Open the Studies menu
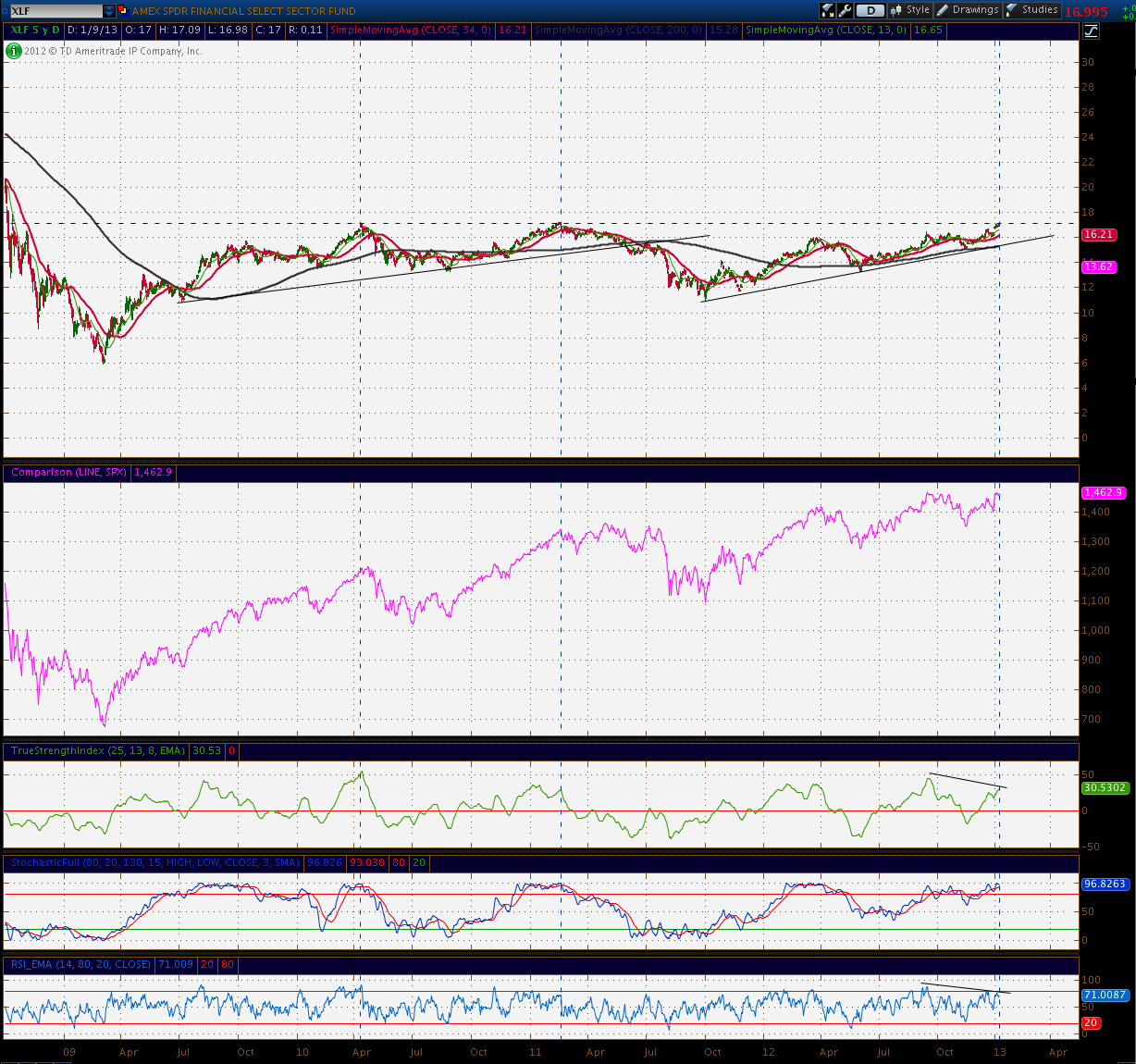This screenshot has height=1064, width=1136. [x=1032, y=10]
